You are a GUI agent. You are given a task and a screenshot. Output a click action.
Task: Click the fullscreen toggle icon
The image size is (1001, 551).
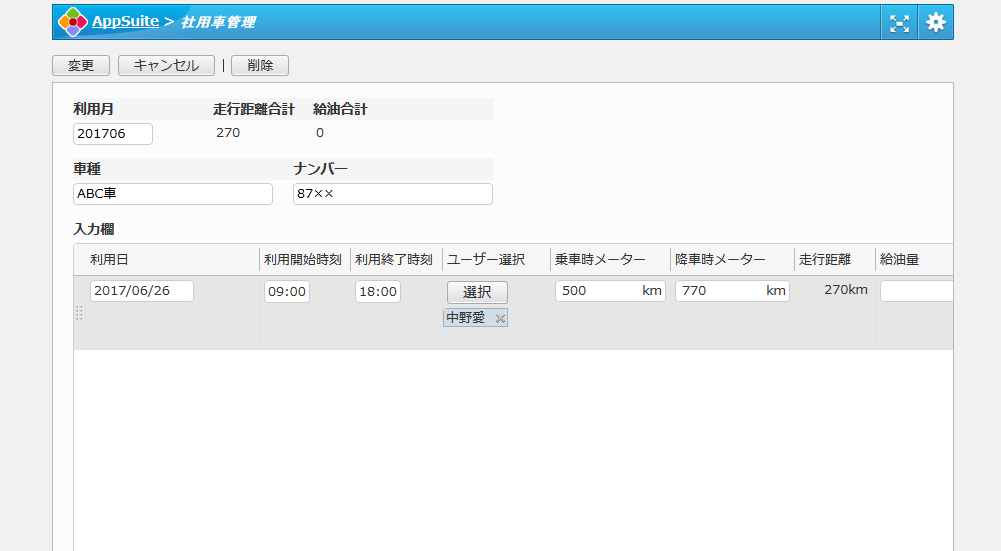tap(900, 22)
